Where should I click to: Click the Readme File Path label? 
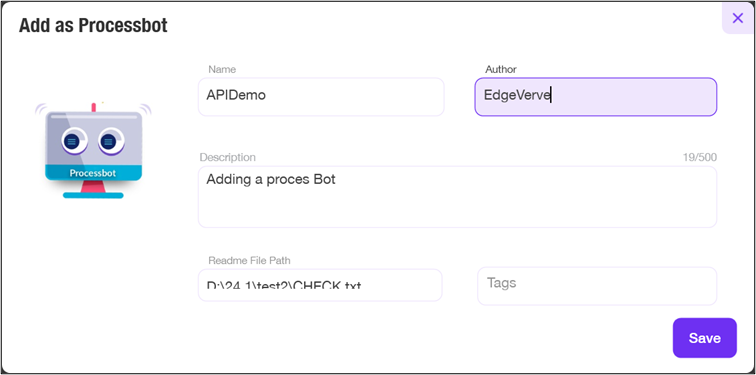coord(249,261)
